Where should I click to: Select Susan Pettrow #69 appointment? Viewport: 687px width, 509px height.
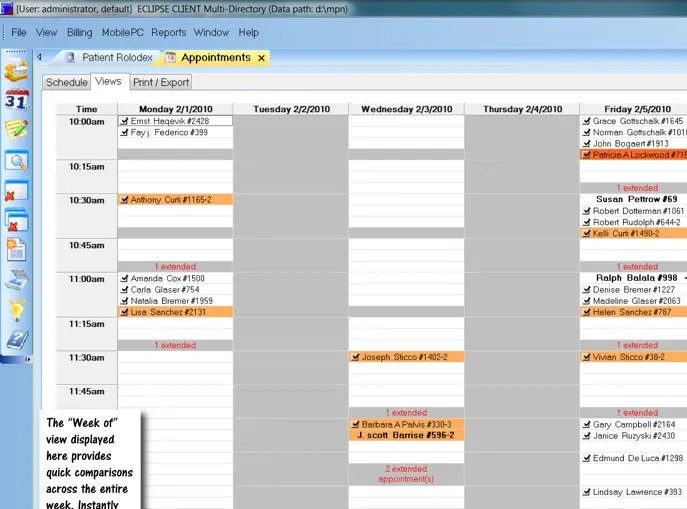pyautogui.click(x=636, y=199)
